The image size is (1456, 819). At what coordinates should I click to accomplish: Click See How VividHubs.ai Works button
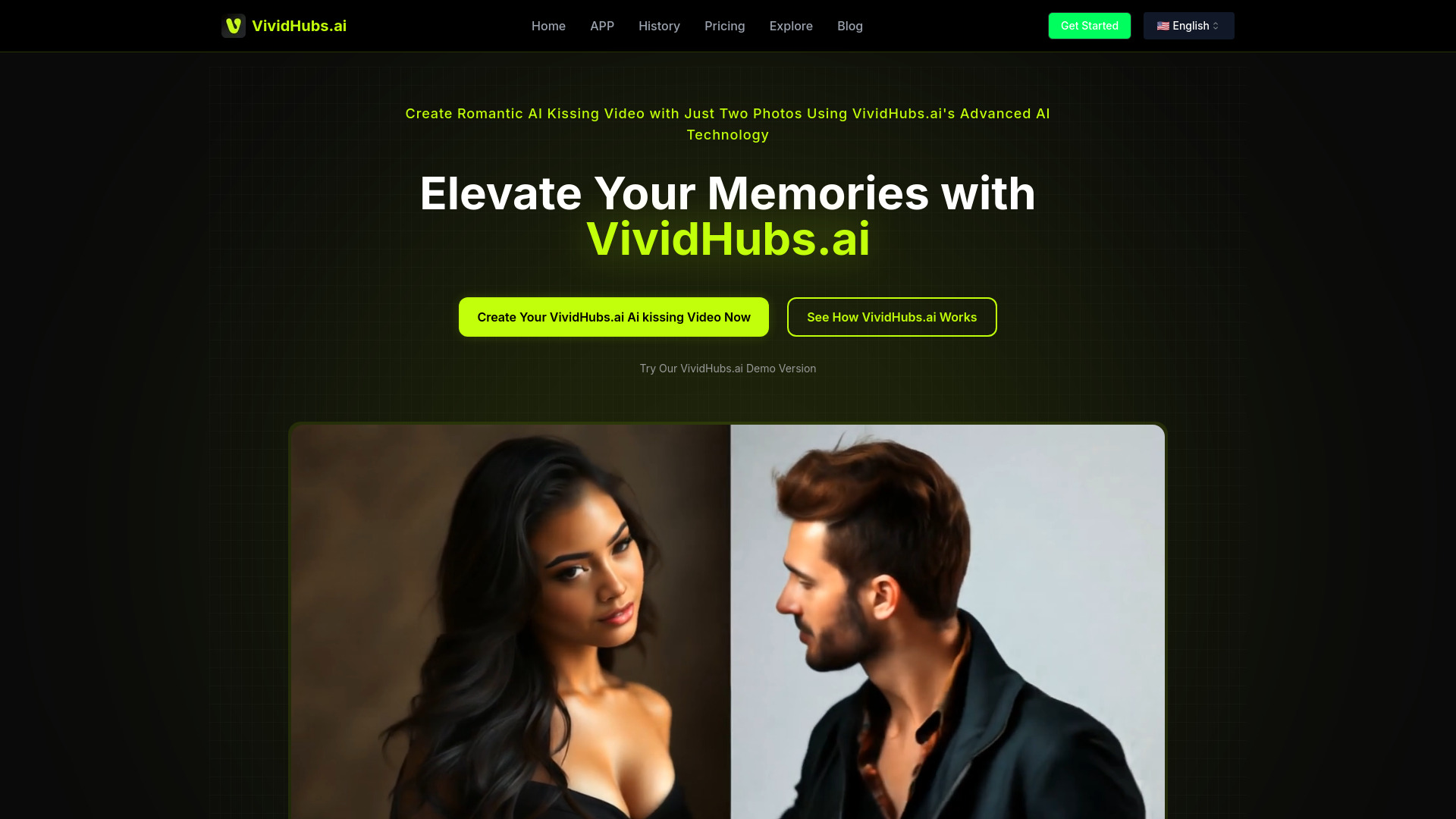tap(891, 316)
